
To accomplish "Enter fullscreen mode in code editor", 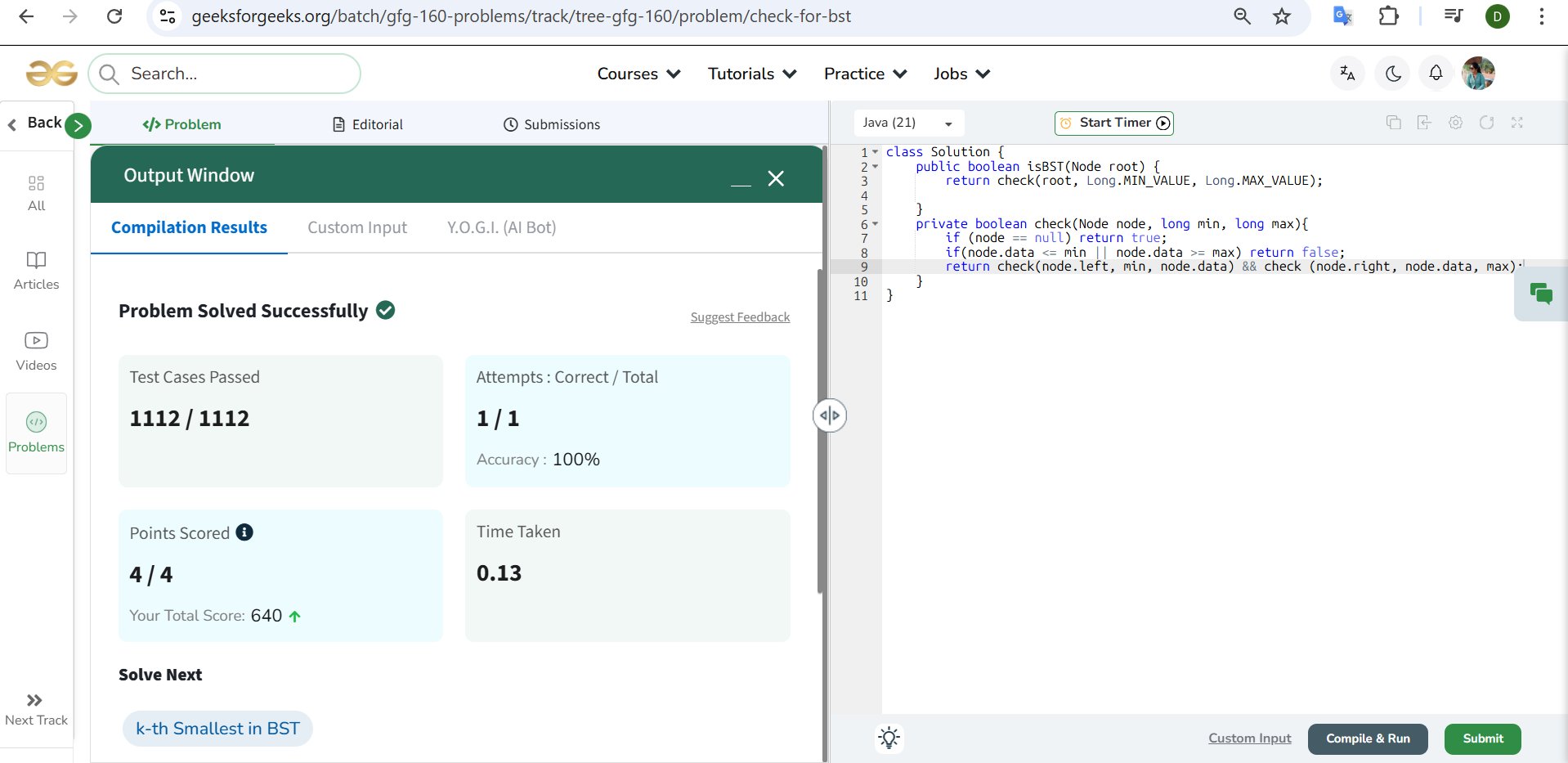I will tap(1517, 123).
